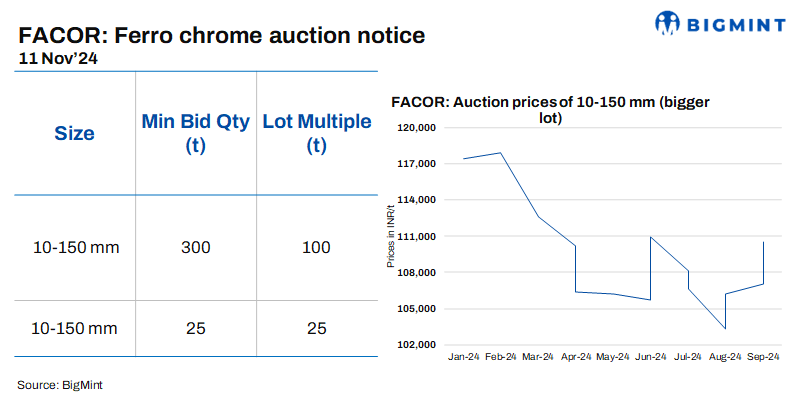Click the Ferro chrome auction notice title
The image size is (804, 401).
click(222, 36)
